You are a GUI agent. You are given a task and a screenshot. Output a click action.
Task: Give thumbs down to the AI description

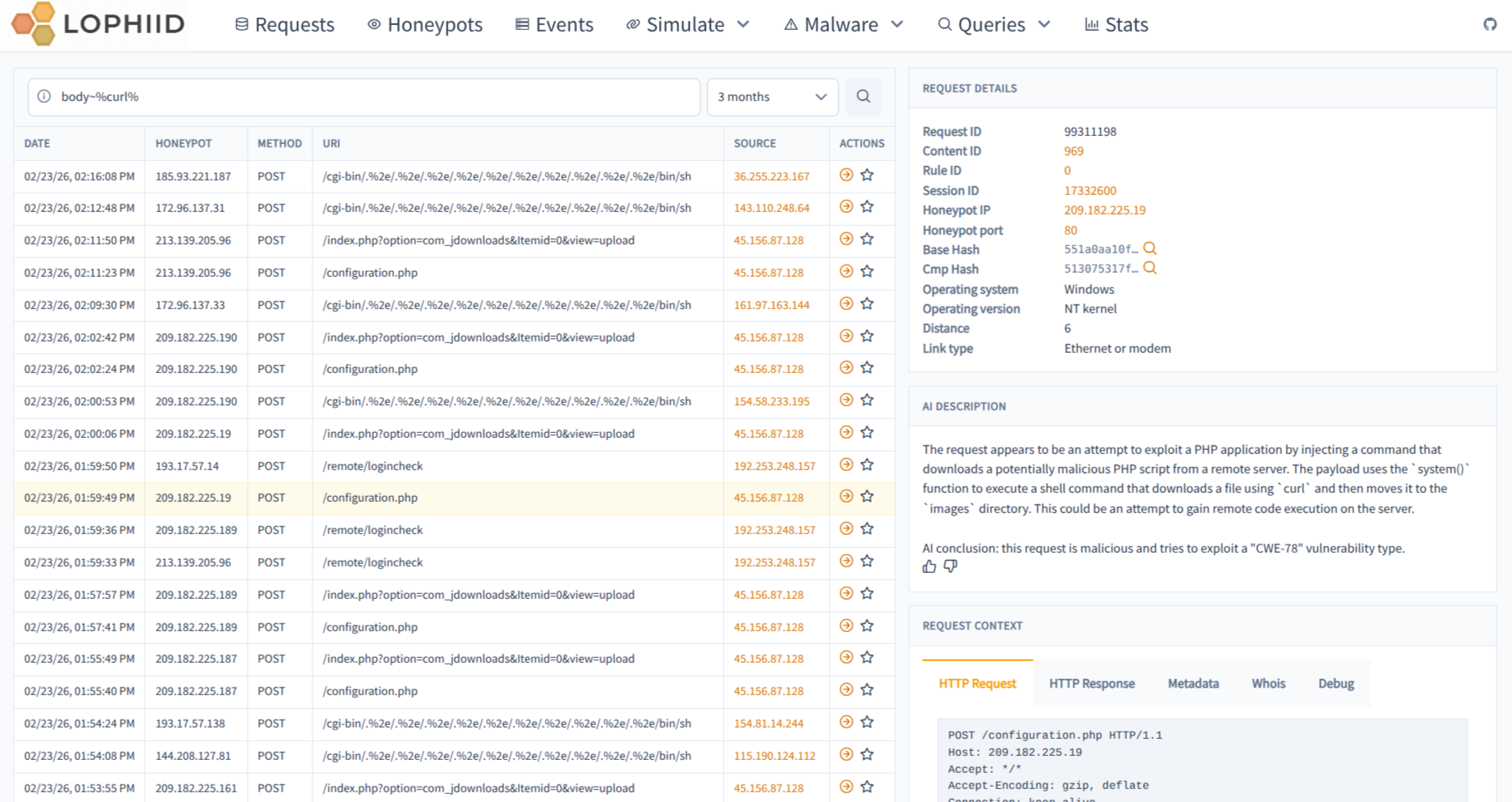950,566
